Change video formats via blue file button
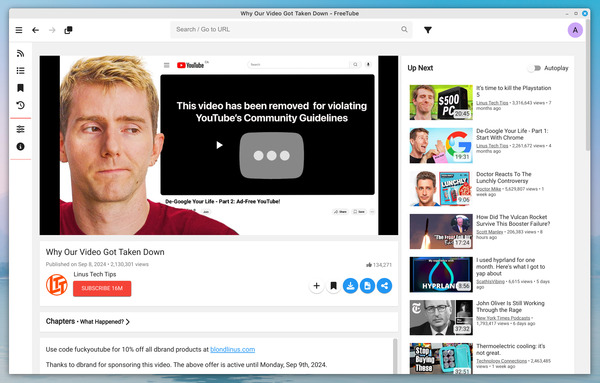Viewport: 600px width, 383px height. point(367,286)
